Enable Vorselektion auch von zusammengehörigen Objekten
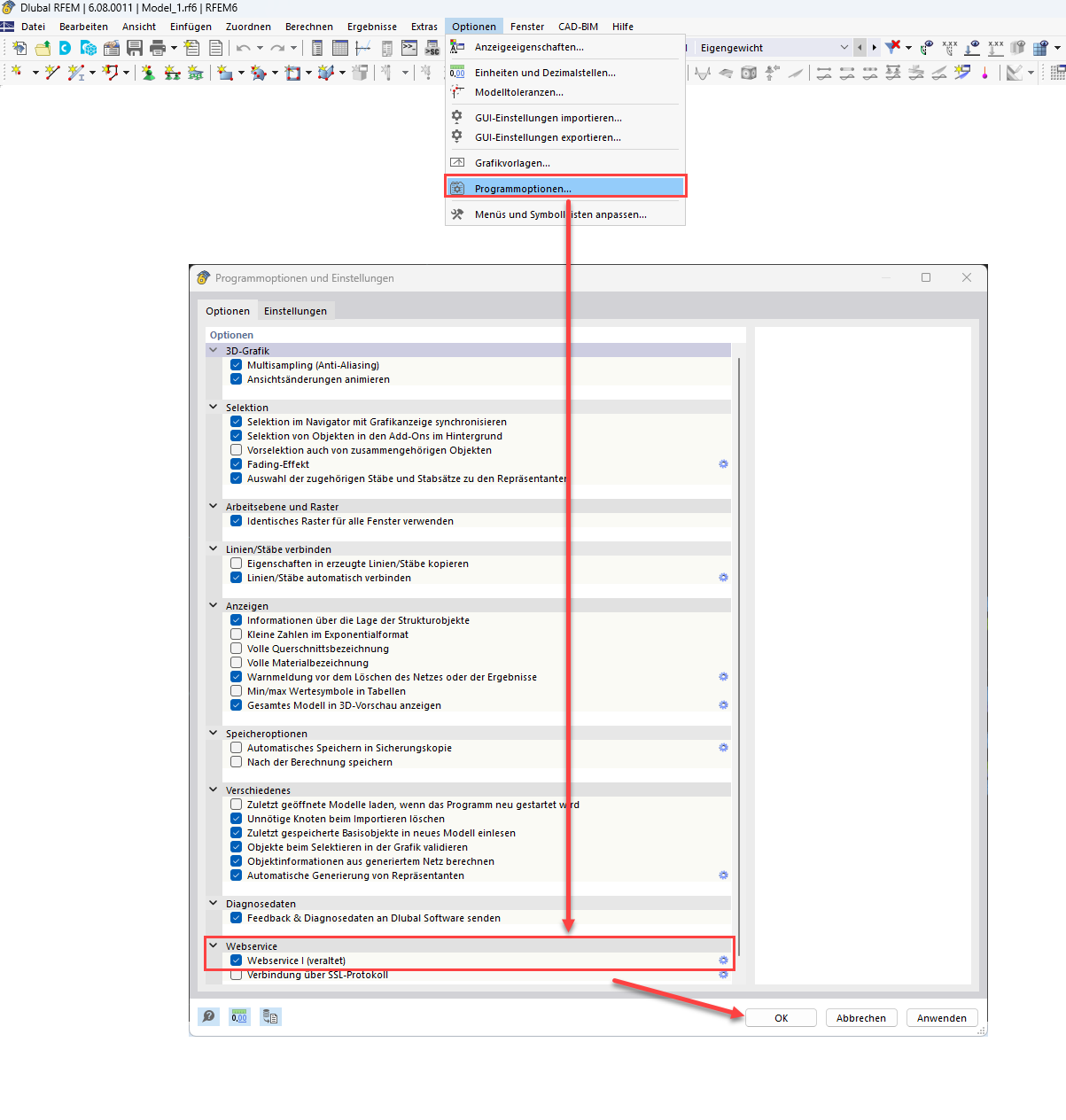Screen dimensions: 1066x1120 237,450
